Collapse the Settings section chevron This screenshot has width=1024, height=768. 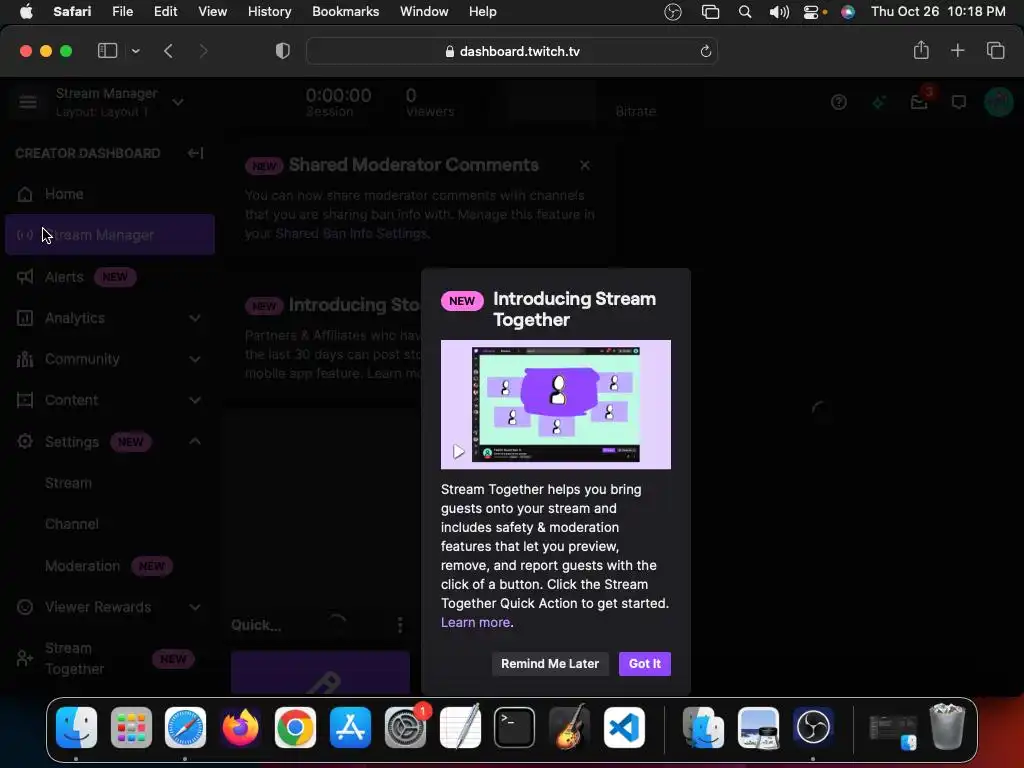[195, 441]
